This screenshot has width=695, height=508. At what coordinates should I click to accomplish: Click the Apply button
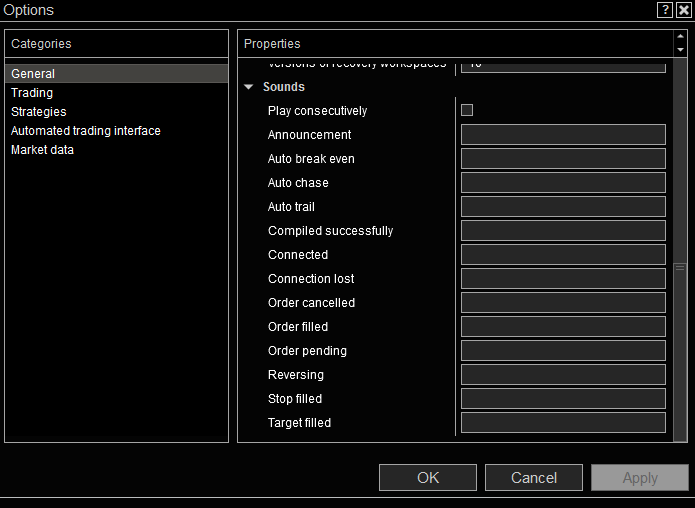[640, 477]
